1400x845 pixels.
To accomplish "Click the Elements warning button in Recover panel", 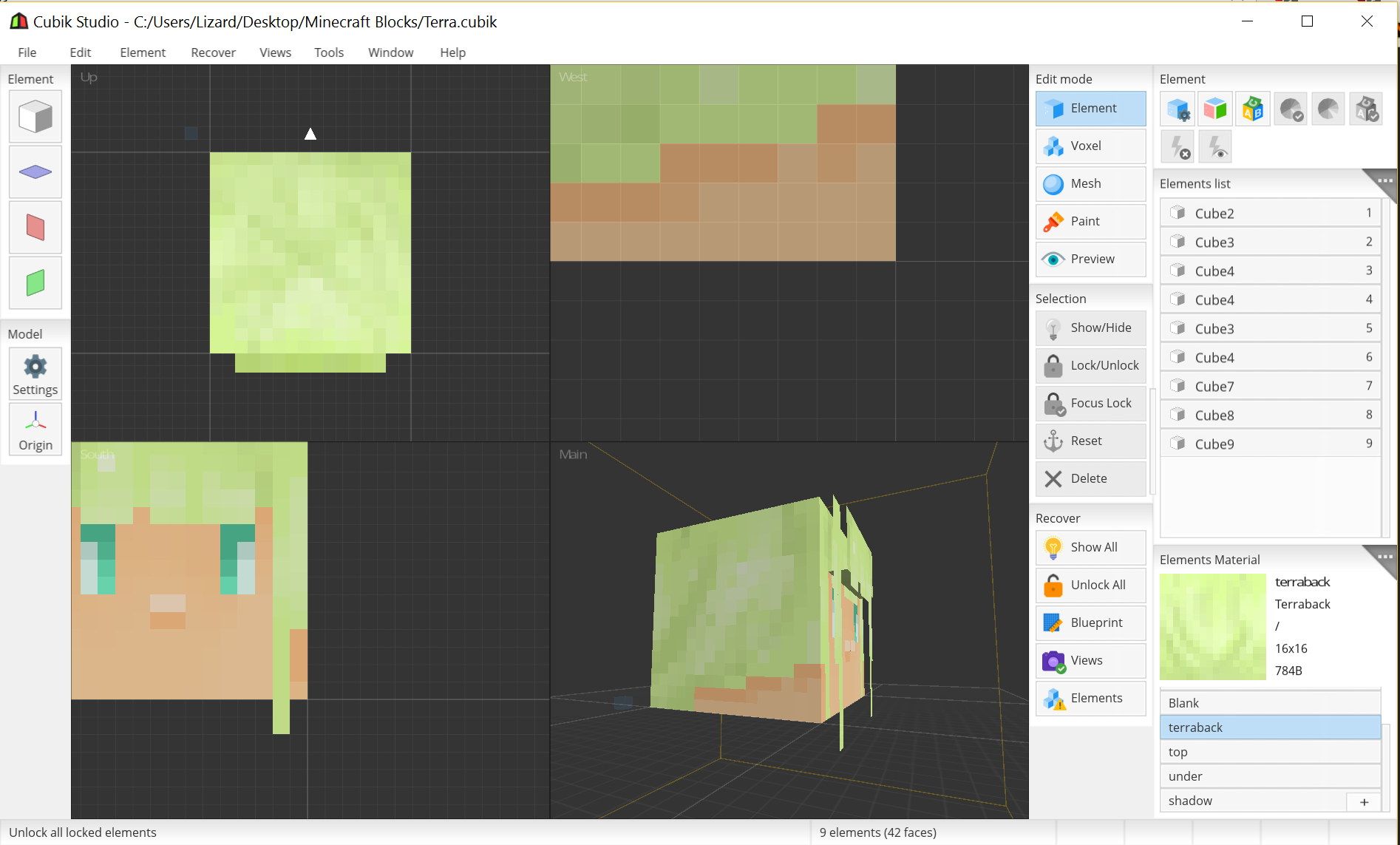I will (x=1090, y=698).
